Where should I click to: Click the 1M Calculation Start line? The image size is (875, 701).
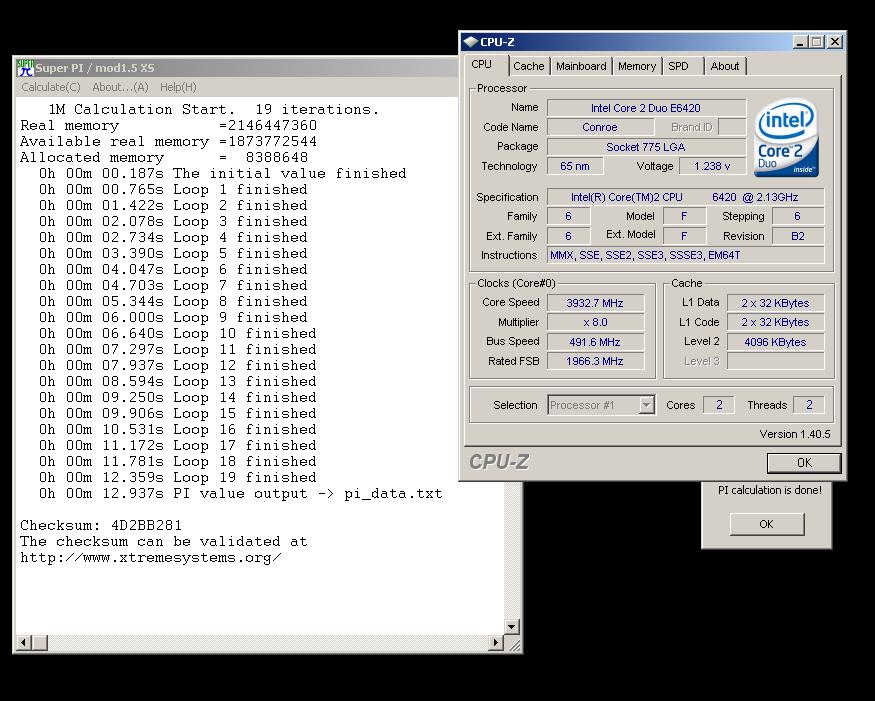[214, 109]
